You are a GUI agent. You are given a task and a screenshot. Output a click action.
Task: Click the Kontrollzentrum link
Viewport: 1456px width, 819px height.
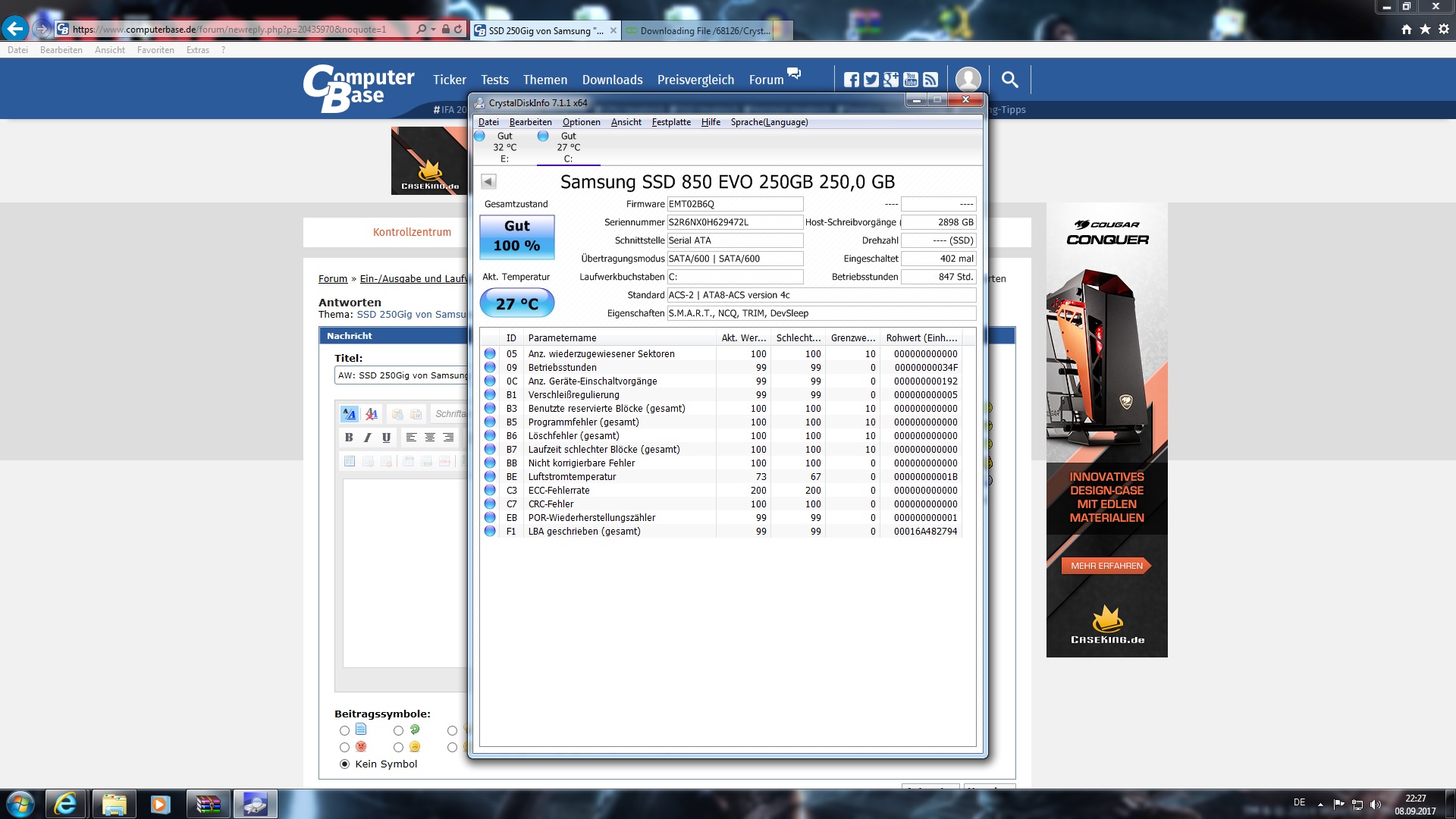pos(412,233)
